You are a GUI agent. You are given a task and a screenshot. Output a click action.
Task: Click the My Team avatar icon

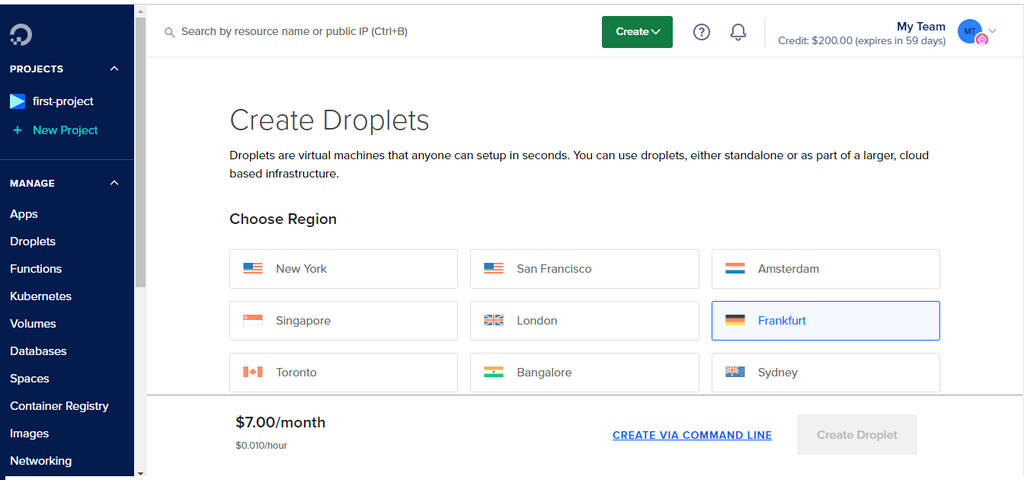(x=970, y=32)
